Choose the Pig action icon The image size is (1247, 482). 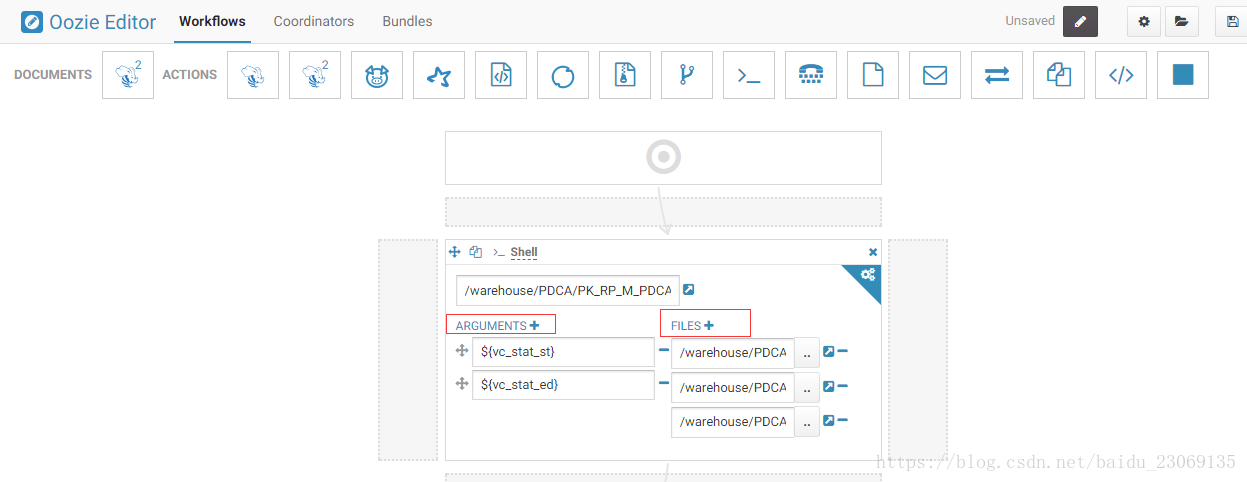coord(377,74)
